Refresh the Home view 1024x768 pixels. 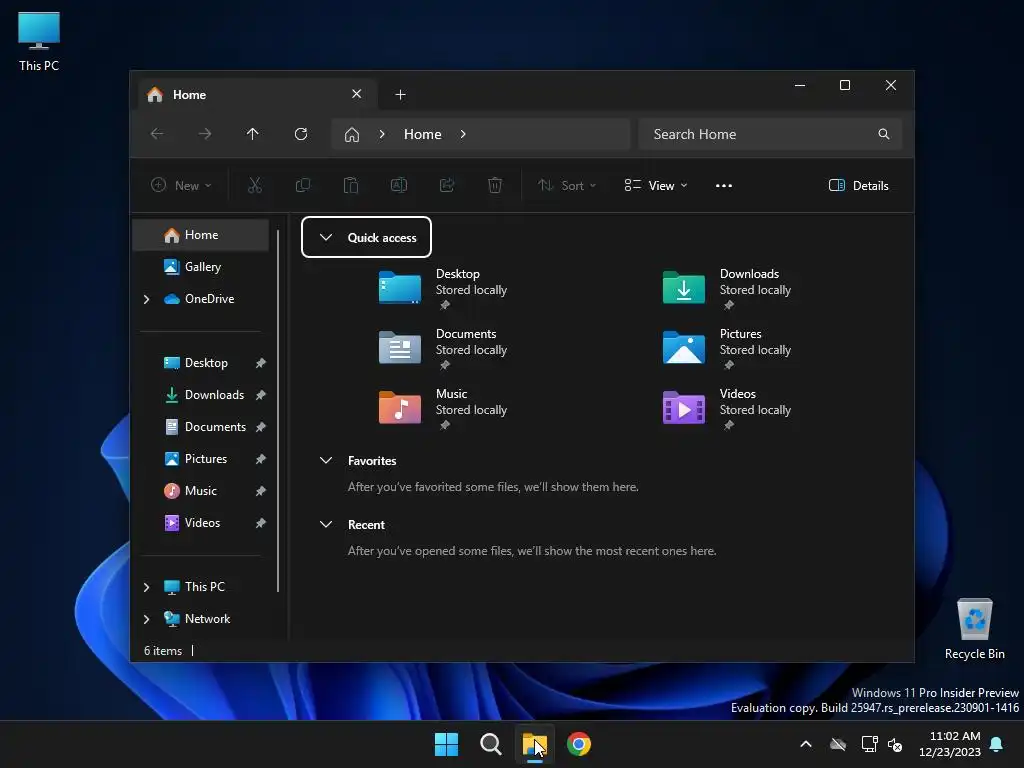pyautogui.click(x=300, y=134)
